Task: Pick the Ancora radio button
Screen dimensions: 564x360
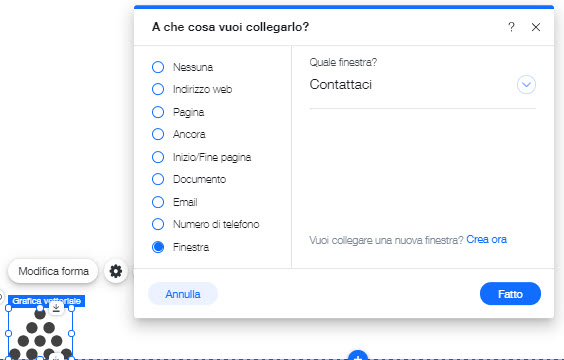Action: coord(158,134)
